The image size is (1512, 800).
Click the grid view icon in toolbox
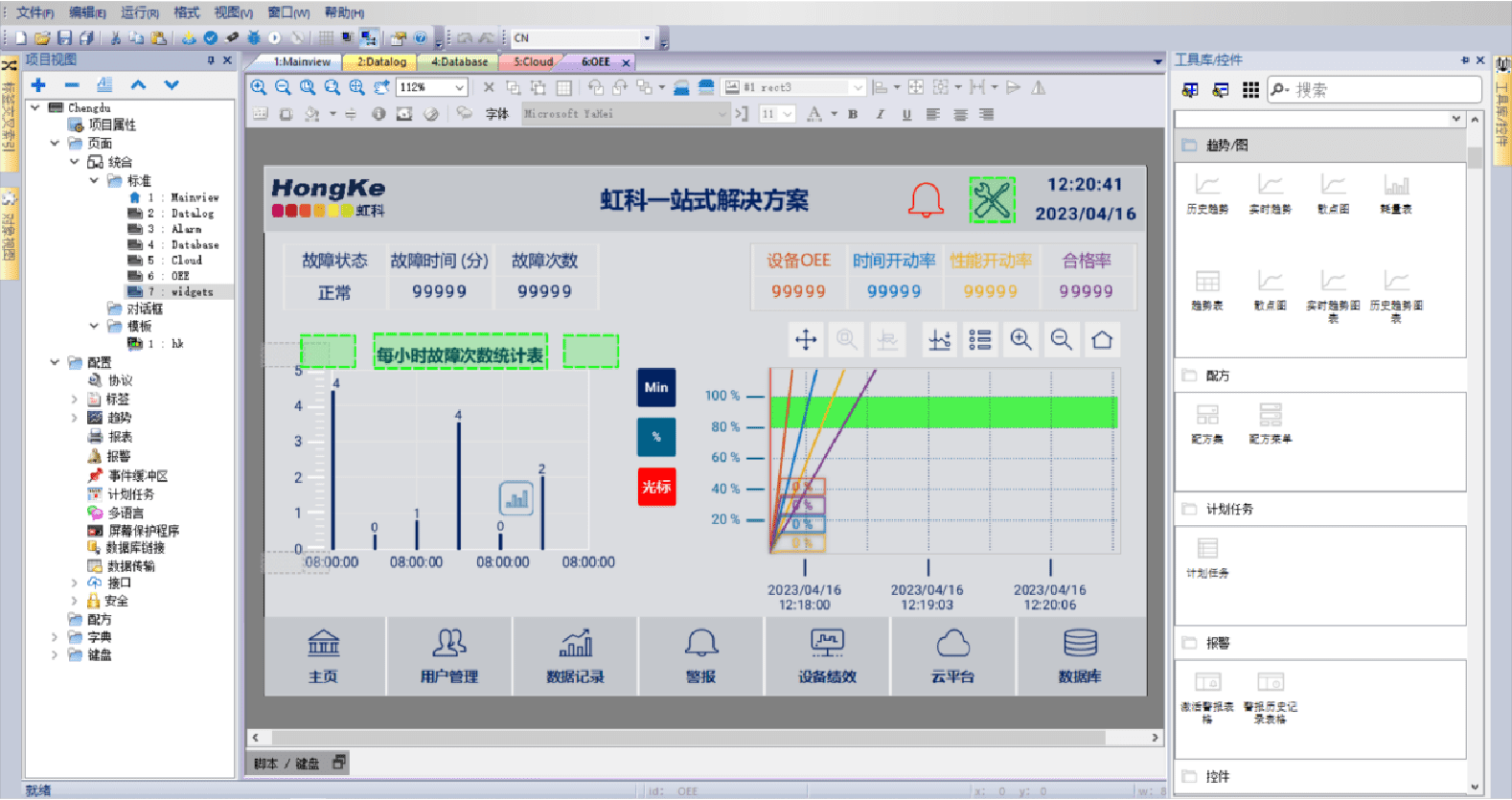point(1250,90)
